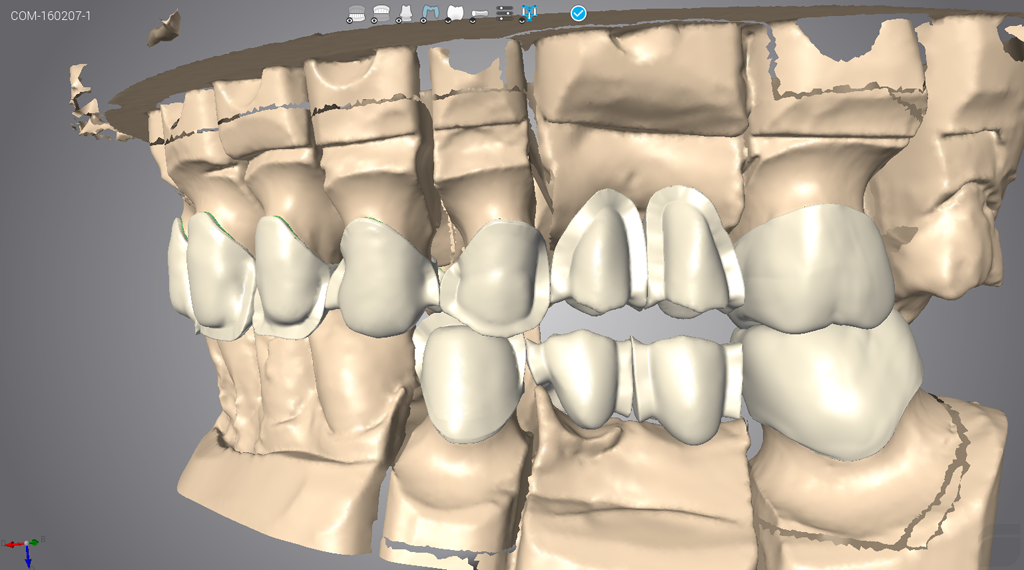This screenshot has height=570, width=1024.
Task: Toggle lower jaw scan visibility icon
Action: [x=356, y=13]
